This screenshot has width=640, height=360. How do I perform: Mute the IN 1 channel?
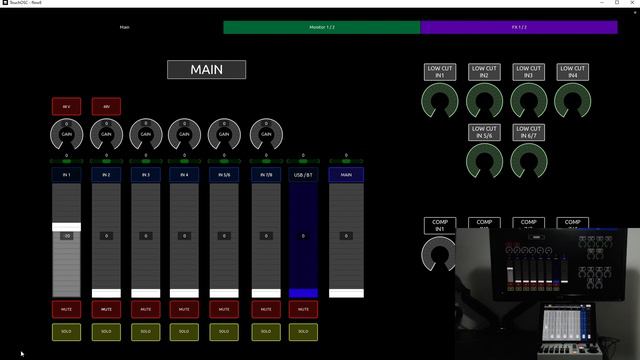(67, 309)
